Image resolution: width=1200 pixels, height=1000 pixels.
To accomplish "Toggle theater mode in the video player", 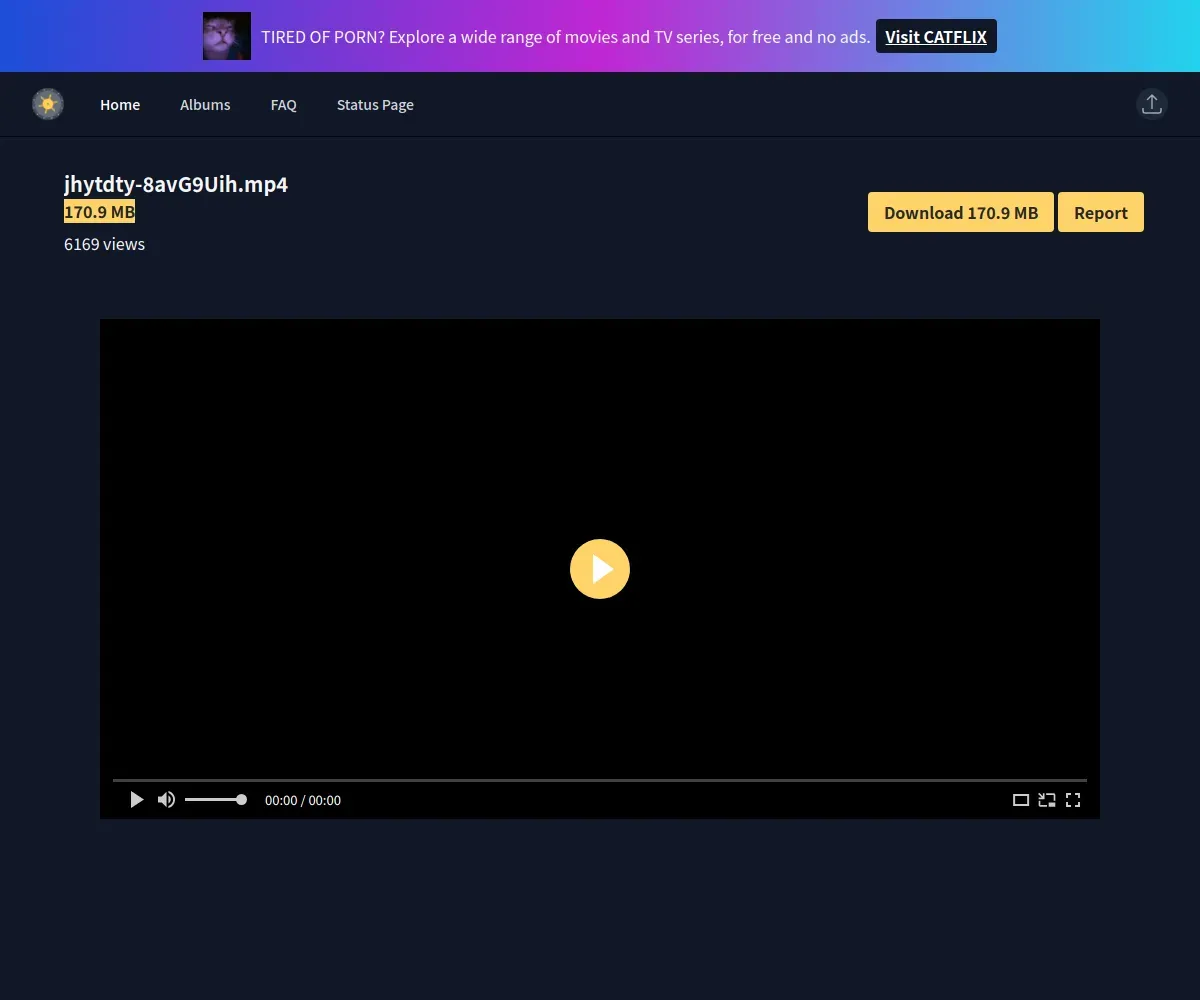I will (x=1021, y=800).
